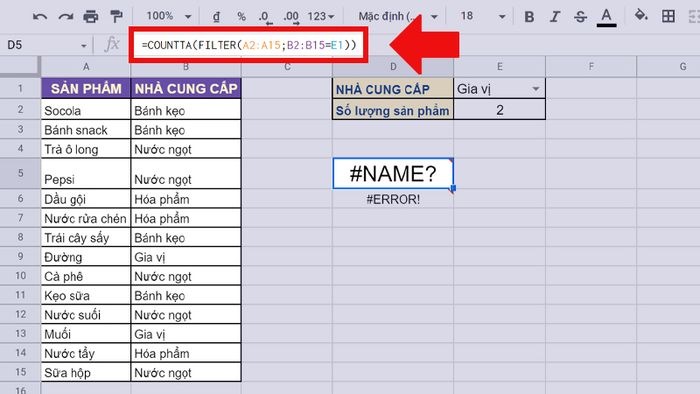
Task: Click the select-all corner box
Action: point(20,66)
